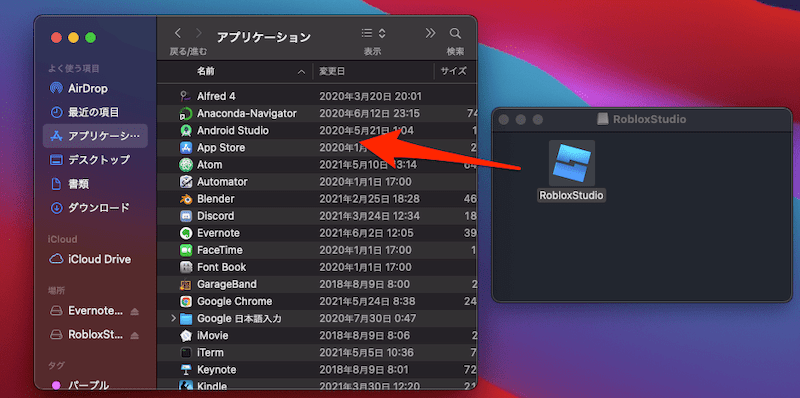Eject the RobloxStudio volume in sidebar
Screen dimensions: 800x398
coord(135,335)
